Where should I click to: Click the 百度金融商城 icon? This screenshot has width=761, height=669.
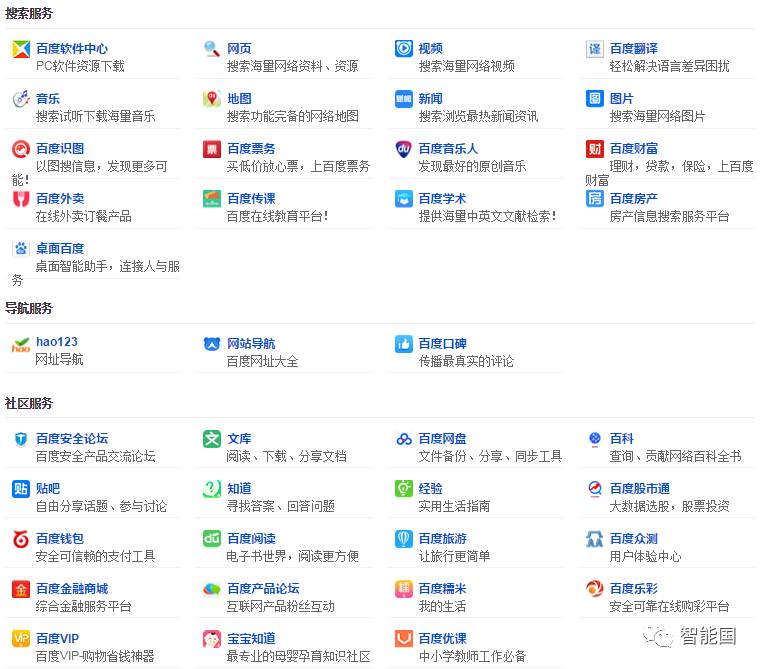pos(21,589)
